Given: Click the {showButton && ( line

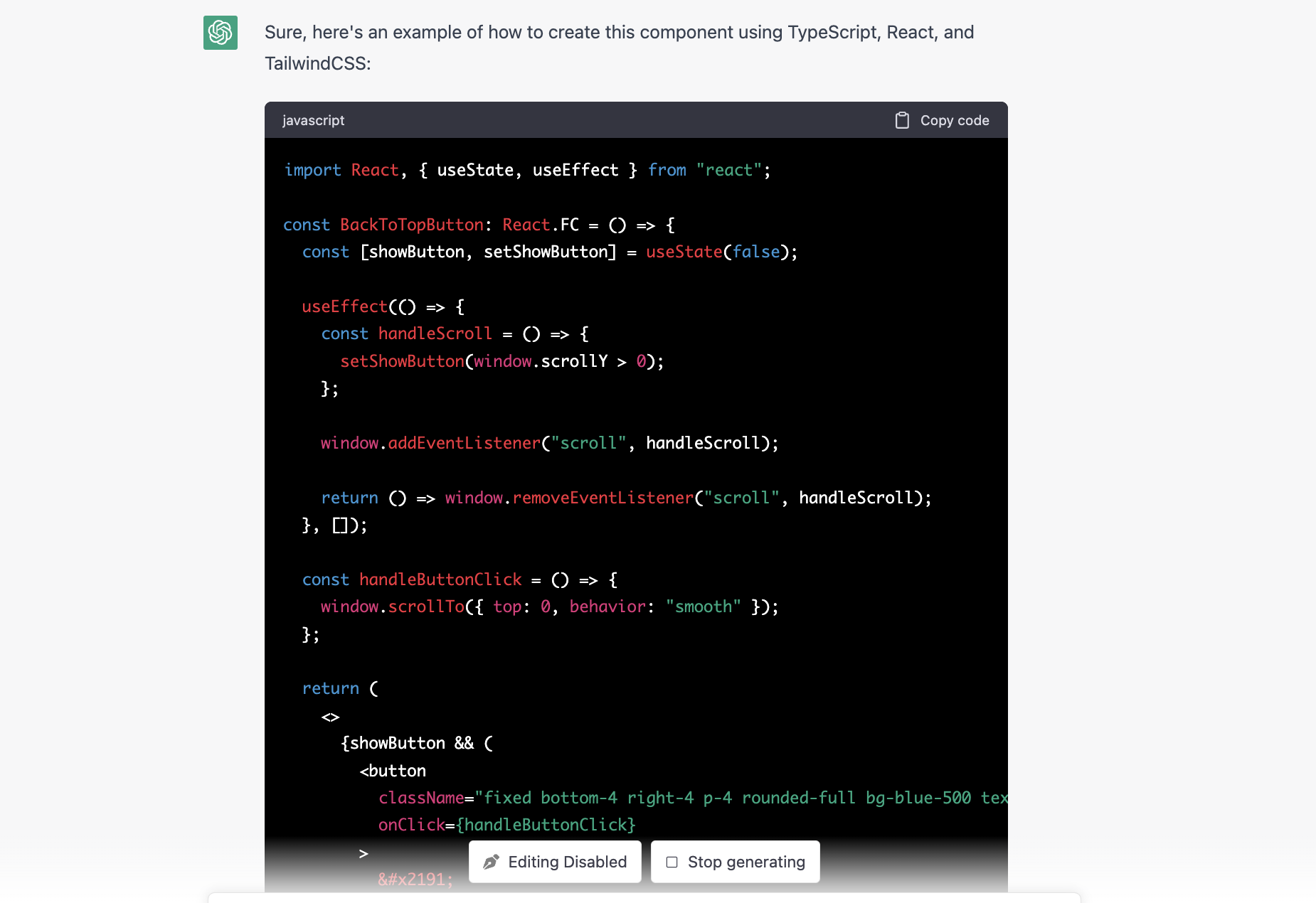Looking at the screenshot, I should (x=417, y=743).
